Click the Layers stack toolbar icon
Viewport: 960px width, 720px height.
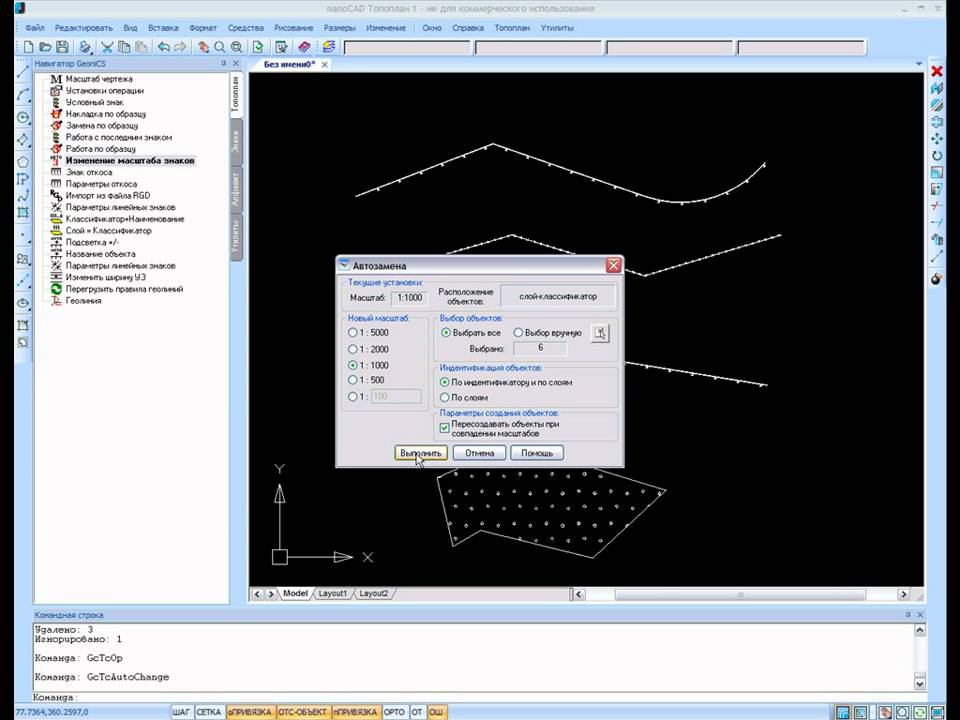click(329, 47)
